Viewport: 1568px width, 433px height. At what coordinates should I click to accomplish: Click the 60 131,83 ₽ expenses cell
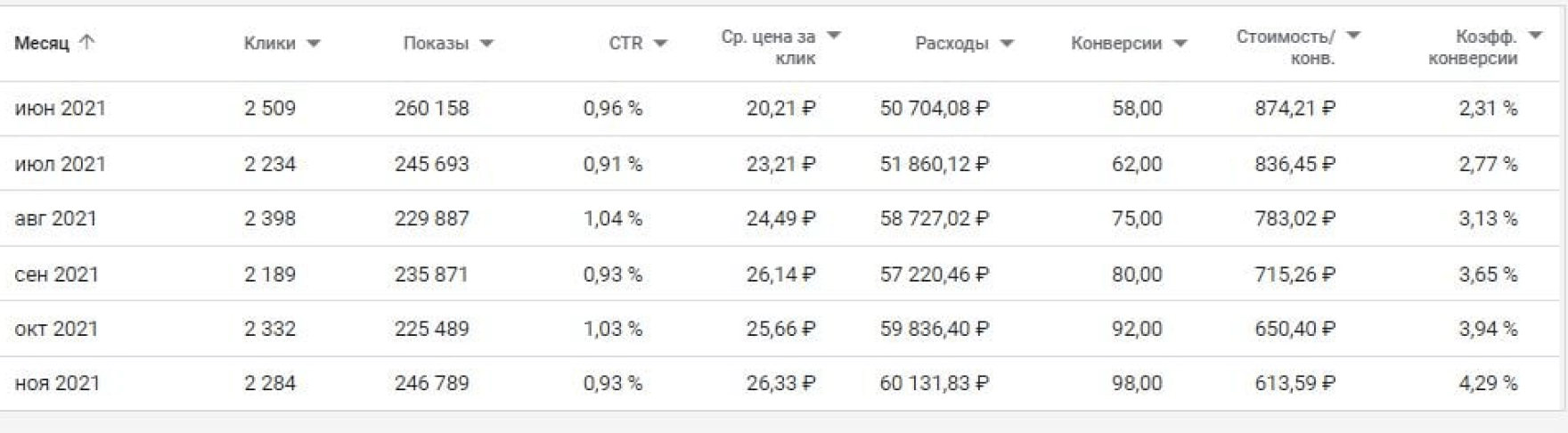tap(934, 384)
